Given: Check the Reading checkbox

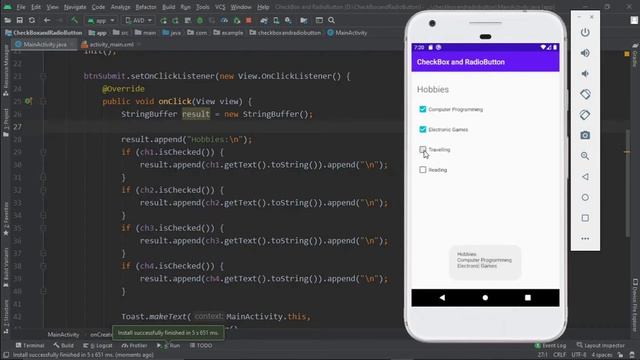Looking at the screenshot, I should point(422,170).
